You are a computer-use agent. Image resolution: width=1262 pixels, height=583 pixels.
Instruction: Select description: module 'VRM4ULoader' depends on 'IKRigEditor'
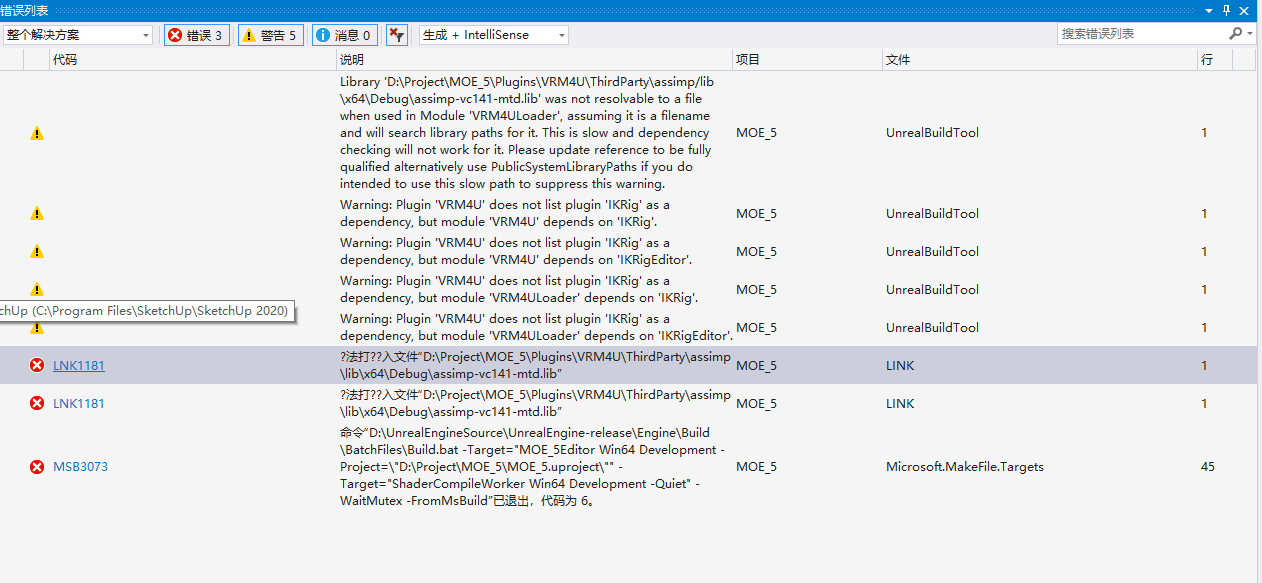[536, 327]
